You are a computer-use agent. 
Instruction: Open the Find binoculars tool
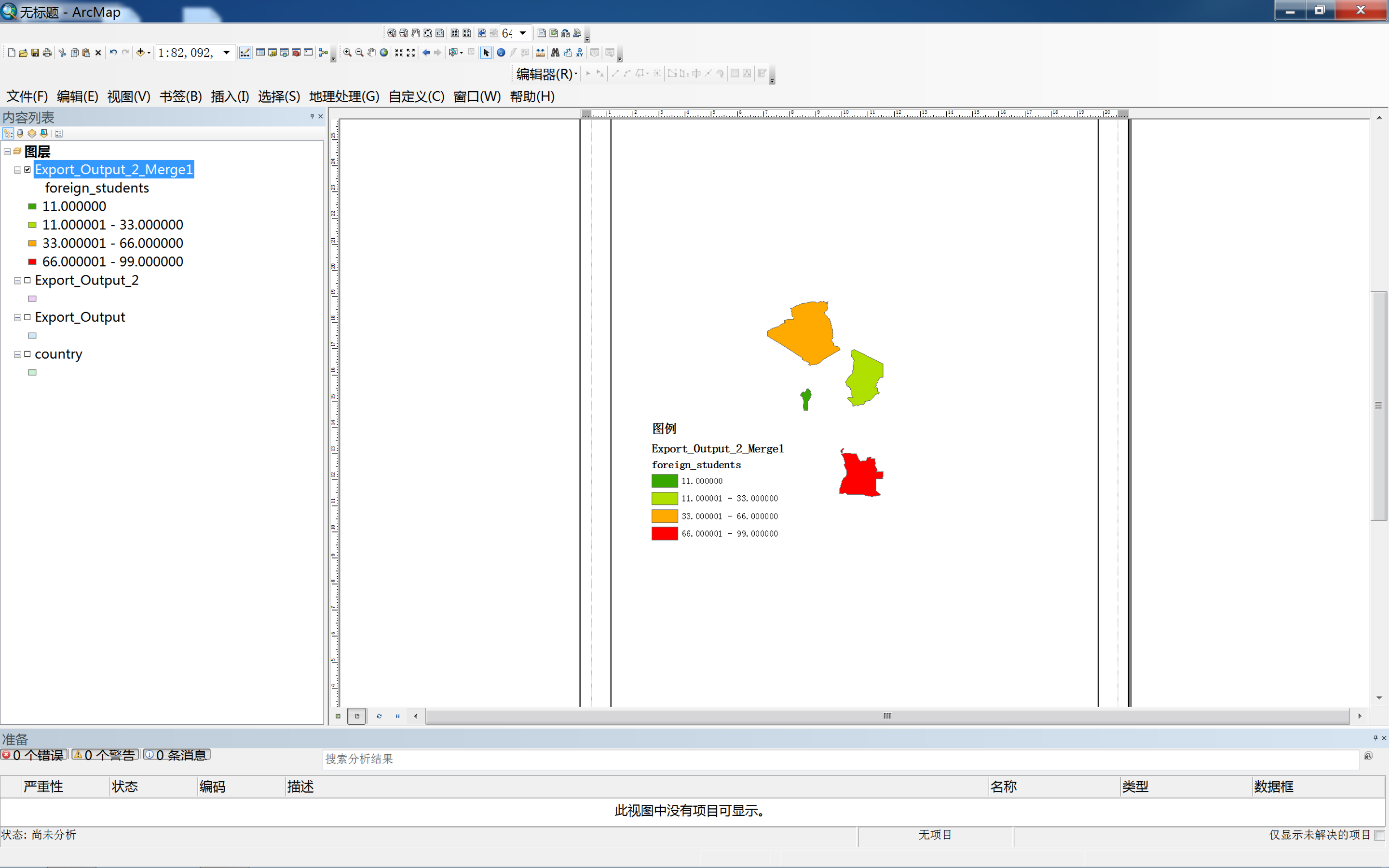555,53
